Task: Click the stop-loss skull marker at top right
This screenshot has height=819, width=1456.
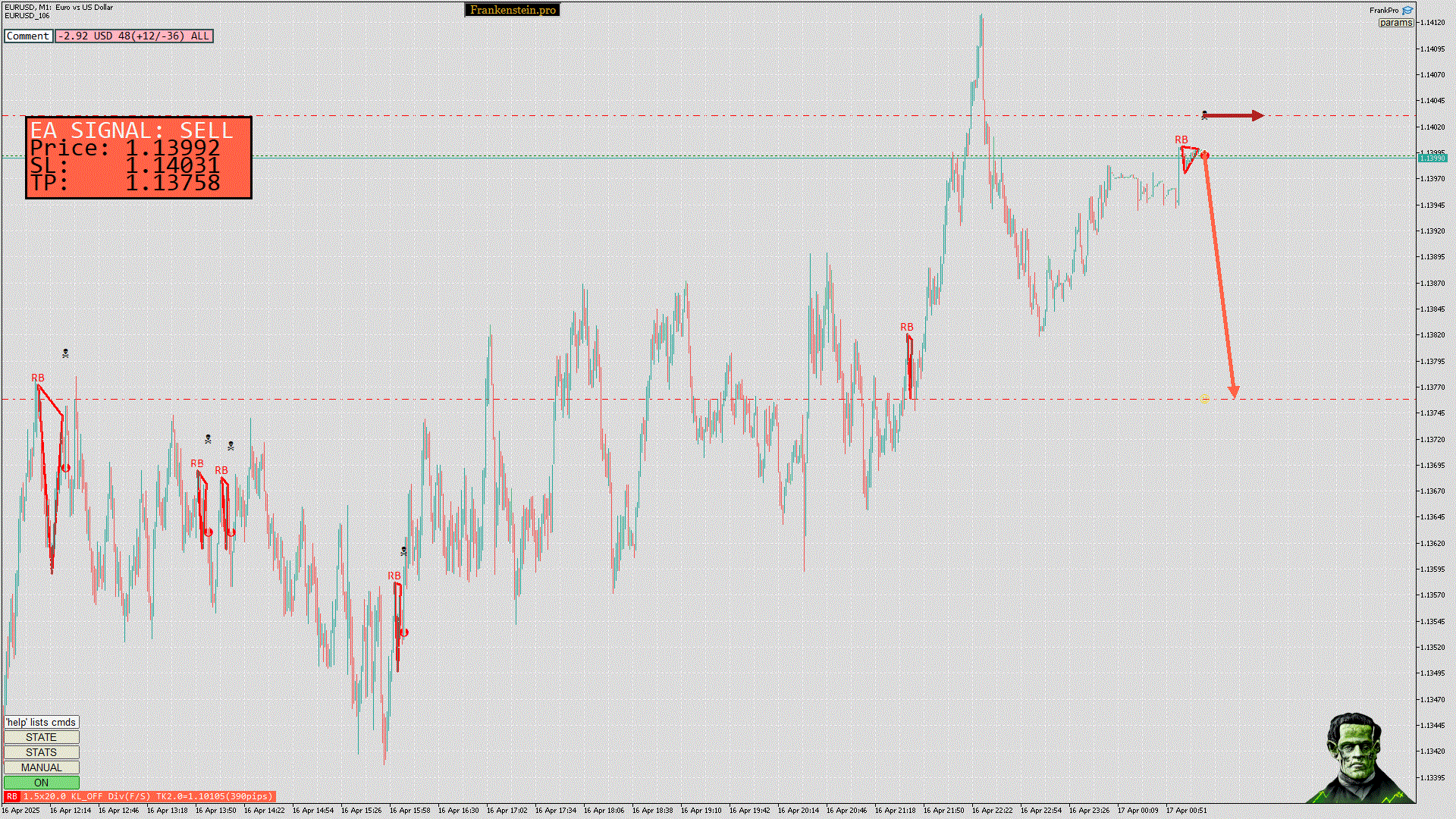Action: tap(1204, 115)
